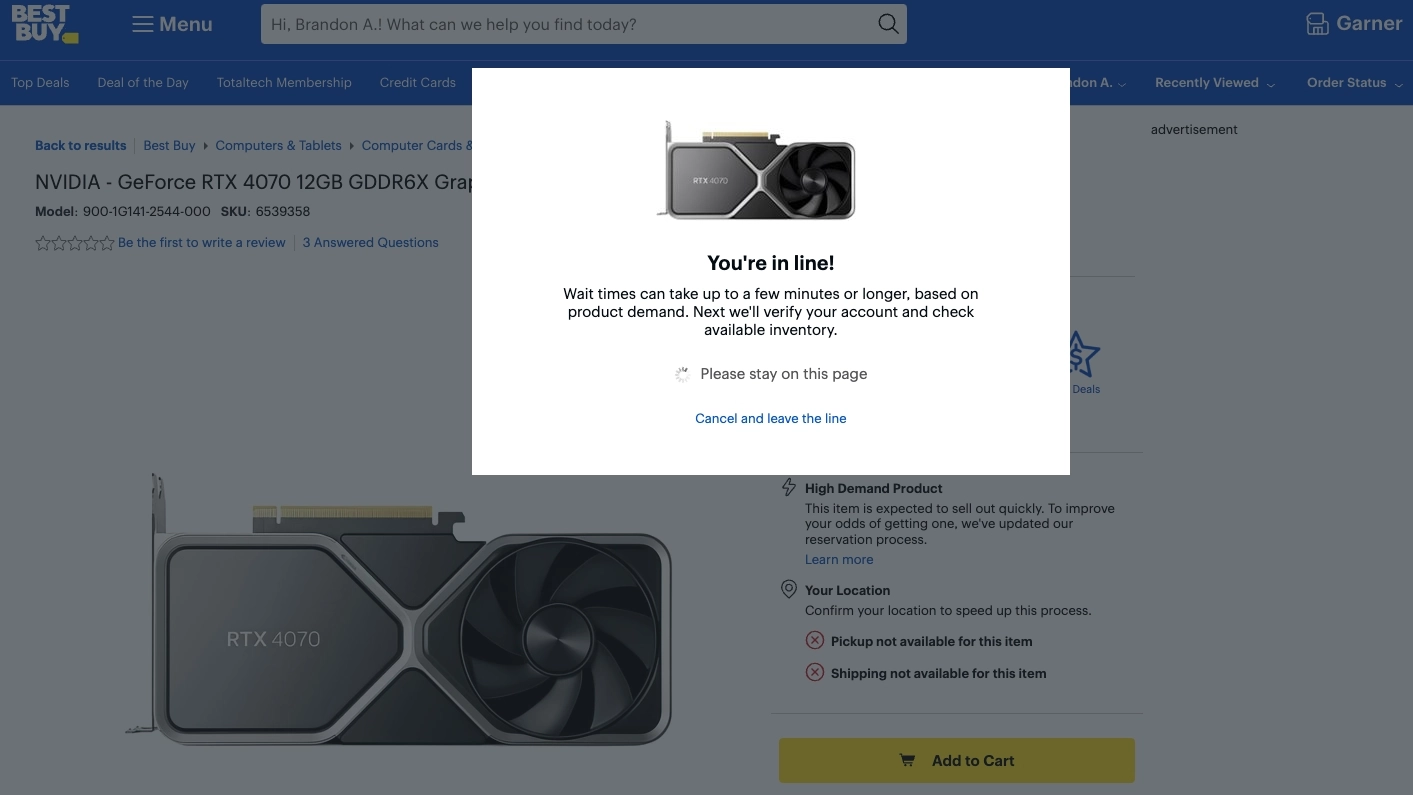Open Top Deals menu item
This screenshot has height=795, width=1413.
pyautogui.click(x=40, y=83)
